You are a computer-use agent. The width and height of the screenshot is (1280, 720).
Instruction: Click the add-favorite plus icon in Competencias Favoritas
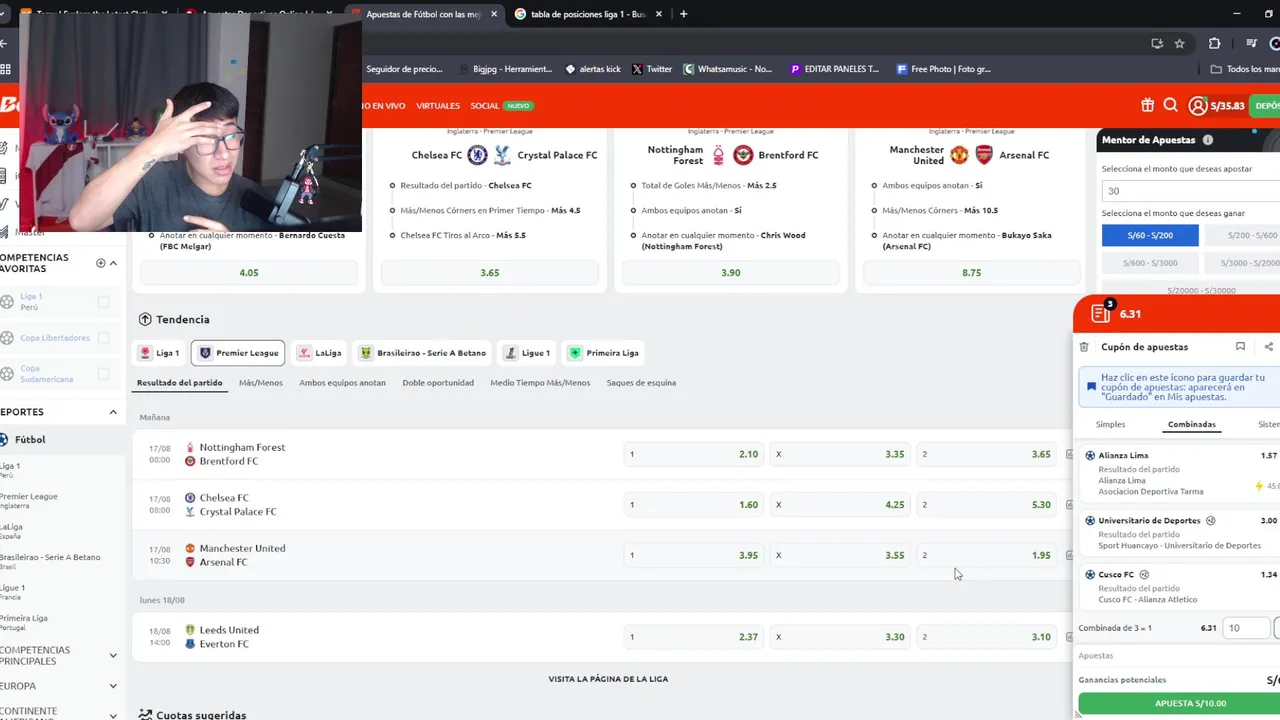100,263
